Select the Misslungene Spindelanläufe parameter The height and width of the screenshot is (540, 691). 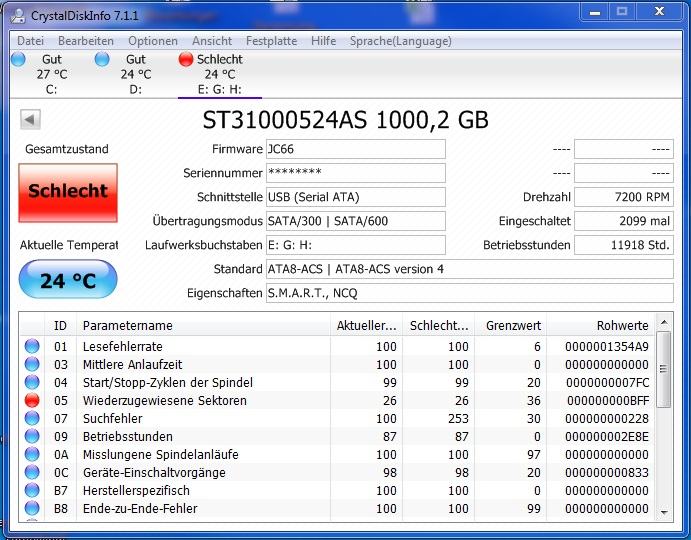[160, 454]
